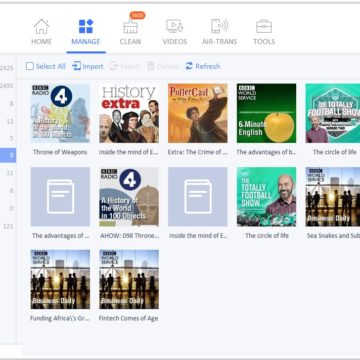Click the Select All label
Viewport: 360px width, 360px height.
tap(51, 66)
